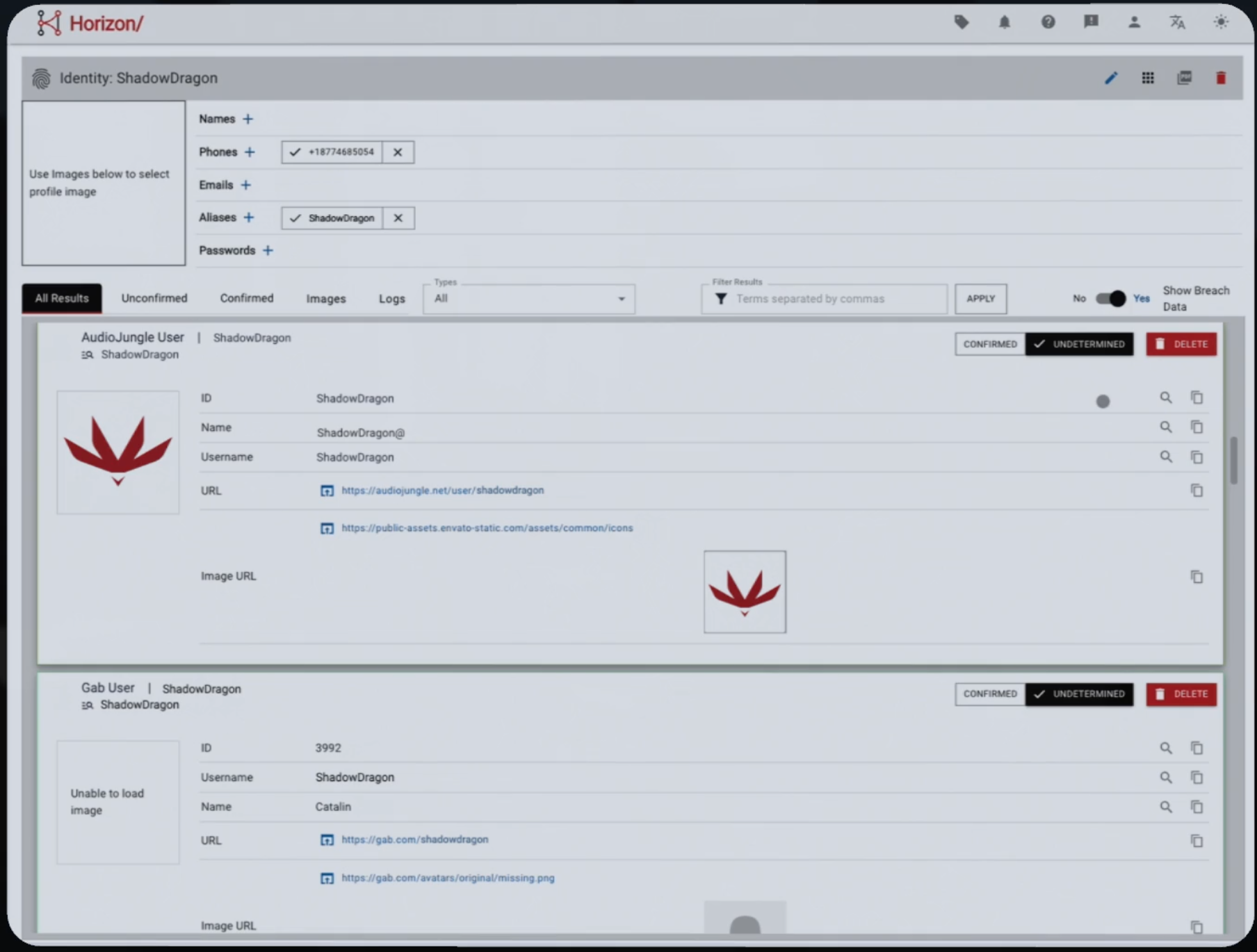This screenshot has height=952, width=1257.
Task: Toggle the Show Breach Data switch
Action: pos(1110,299)
